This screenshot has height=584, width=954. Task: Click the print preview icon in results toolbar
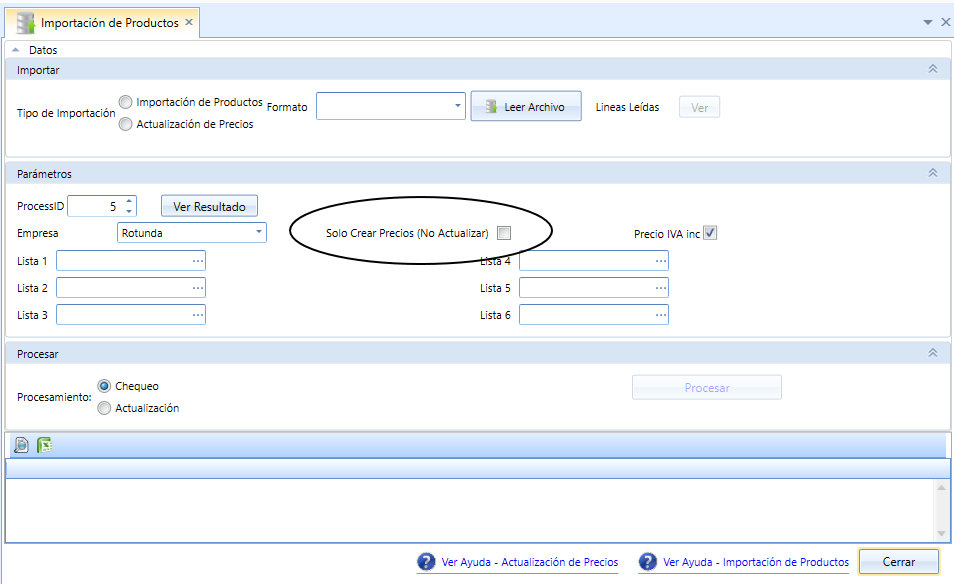point(21,445)
